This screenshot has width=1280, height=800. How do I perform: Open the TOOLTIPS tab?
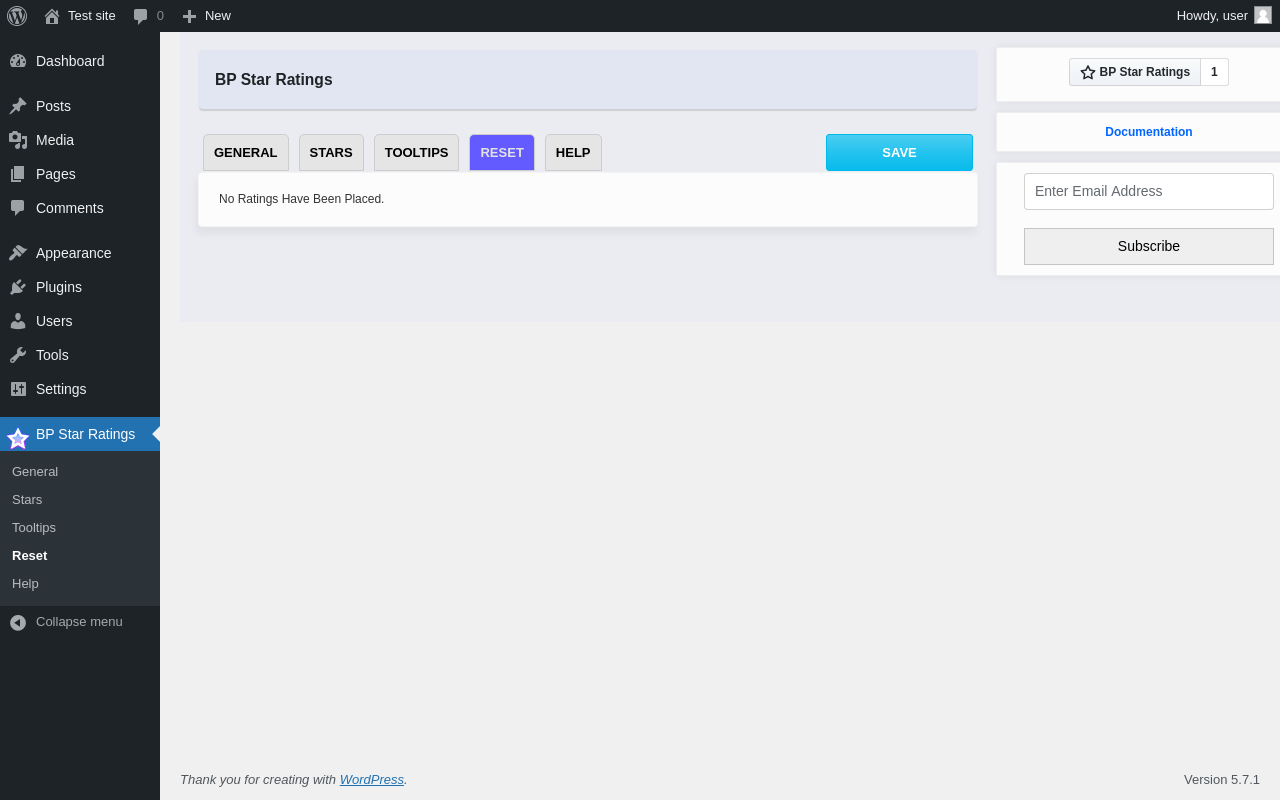pyautogui.click(x=417, y=153)
